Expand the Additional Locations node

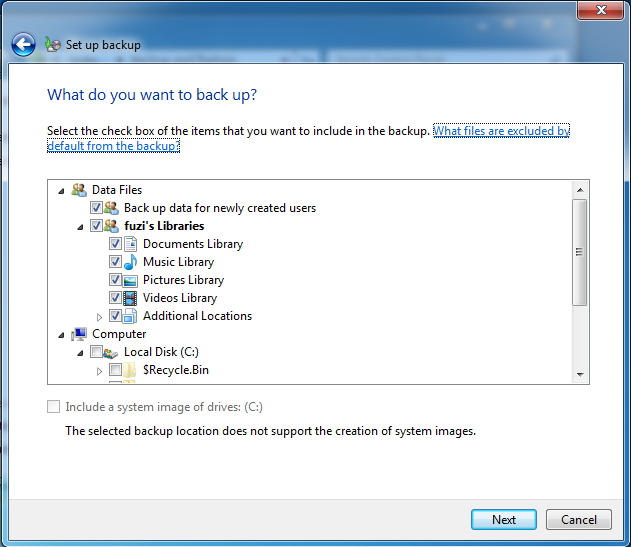pos(99,317)
